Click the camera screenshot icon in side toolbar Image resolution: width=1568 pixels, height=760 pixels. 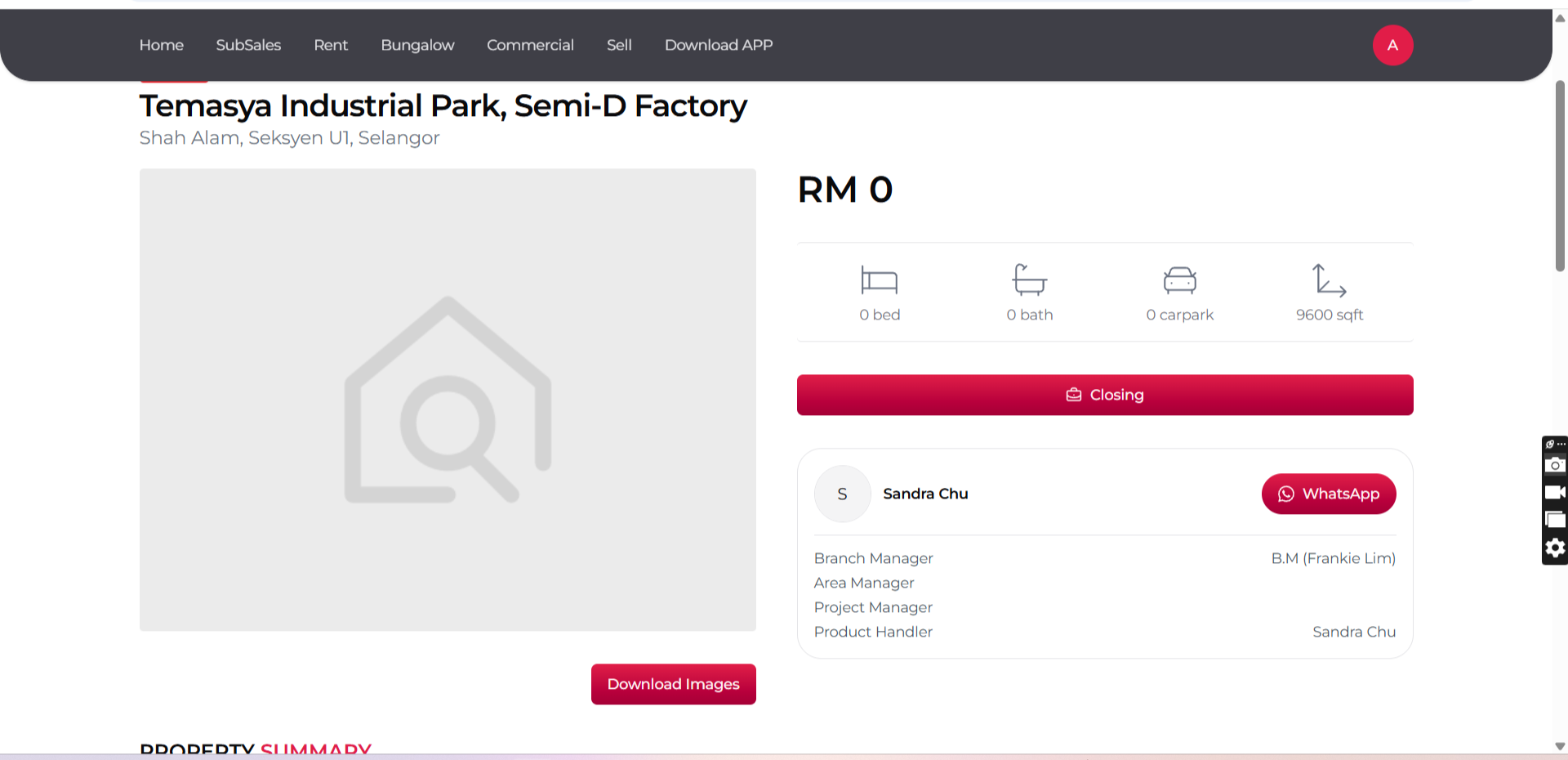(x=1555, y=465)
